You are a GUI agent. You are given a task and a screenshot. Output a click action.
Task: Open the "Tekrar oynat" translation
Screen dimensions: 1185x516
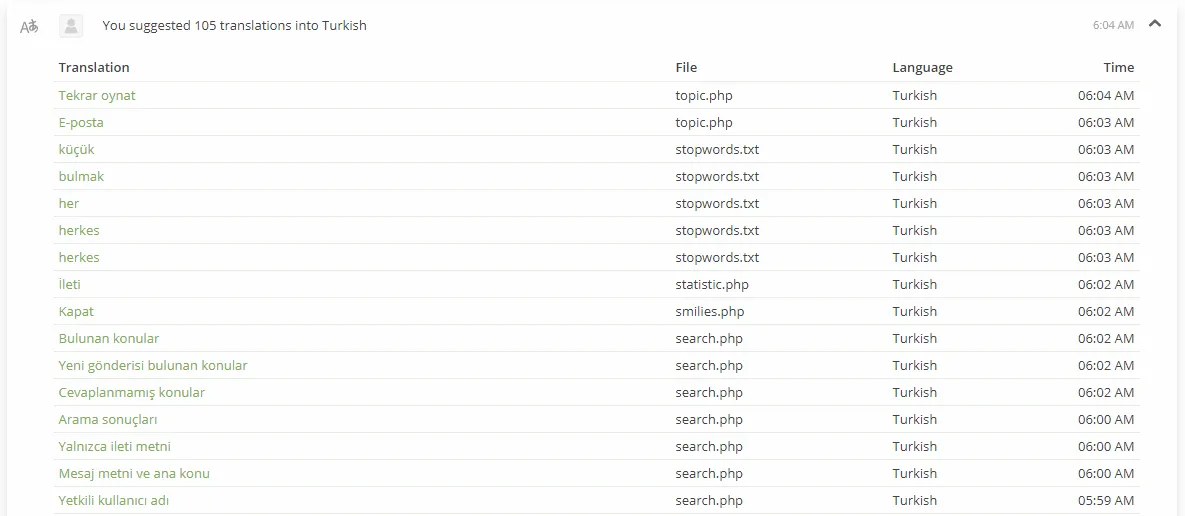tap(97, 95)
